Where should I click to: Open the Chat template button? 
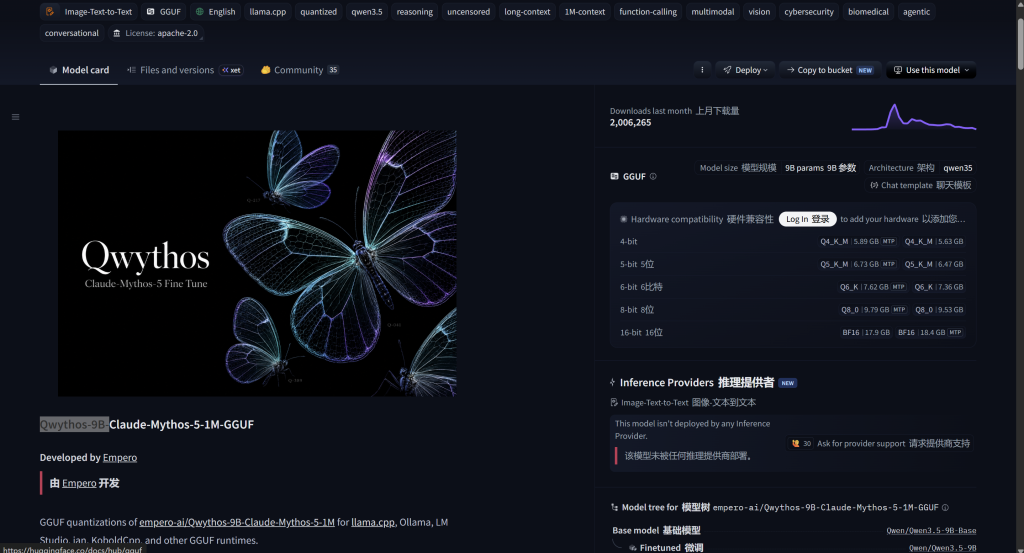pos(921,185)
